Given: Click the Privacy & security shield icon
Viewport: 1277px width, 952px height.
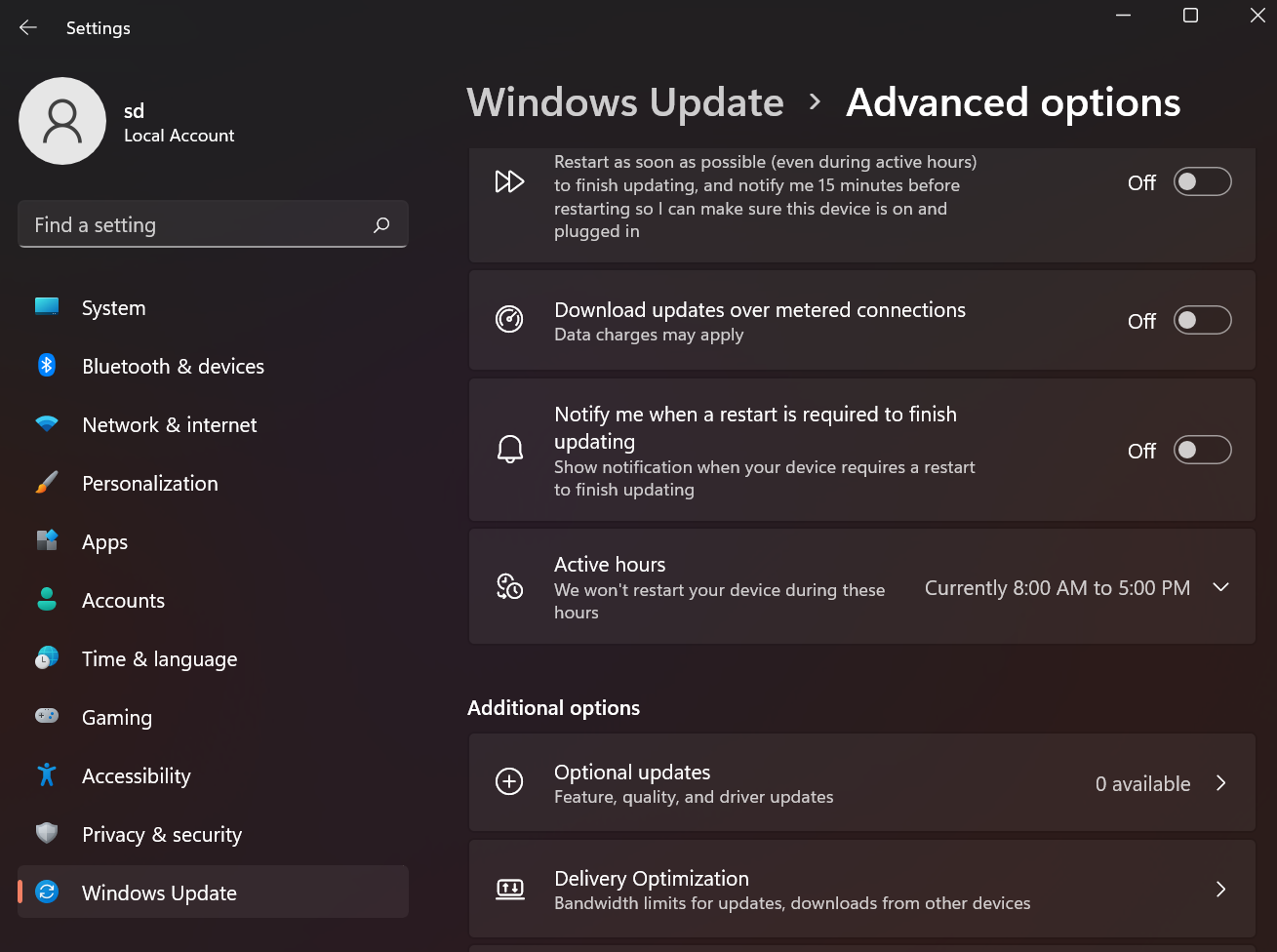Looking at the screenshot, I should point(47,834).
